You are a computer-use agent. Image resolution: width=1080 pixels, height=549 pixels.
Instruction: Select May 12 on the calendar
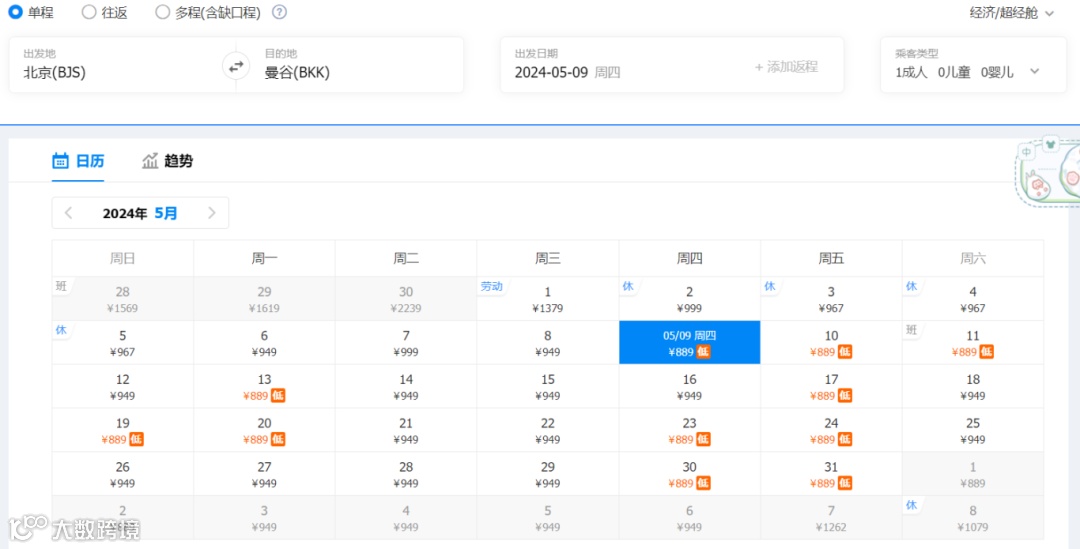pyautogui.click(x=123, y=386)
